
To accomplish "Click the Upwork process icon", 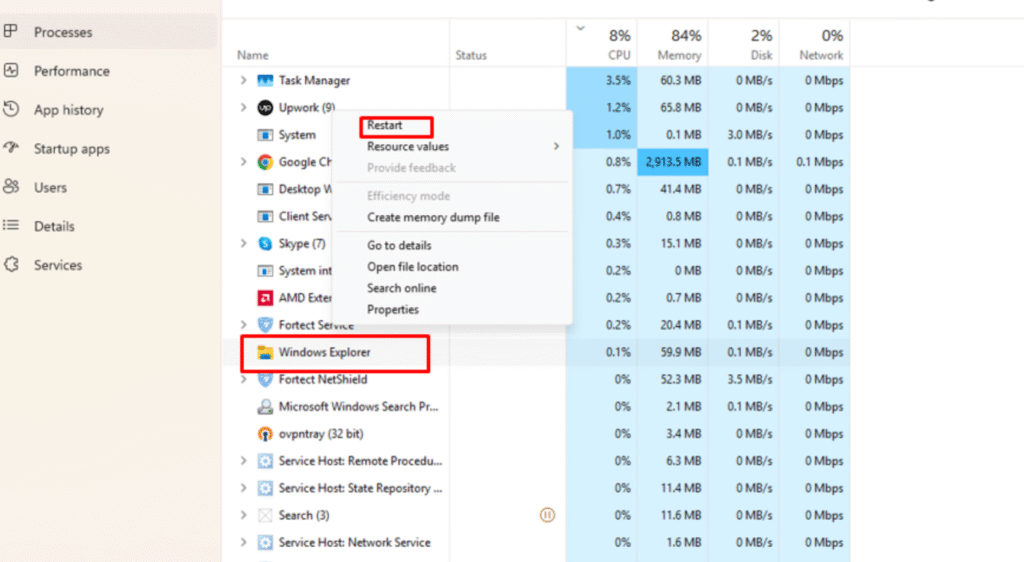I will (264, 108).
